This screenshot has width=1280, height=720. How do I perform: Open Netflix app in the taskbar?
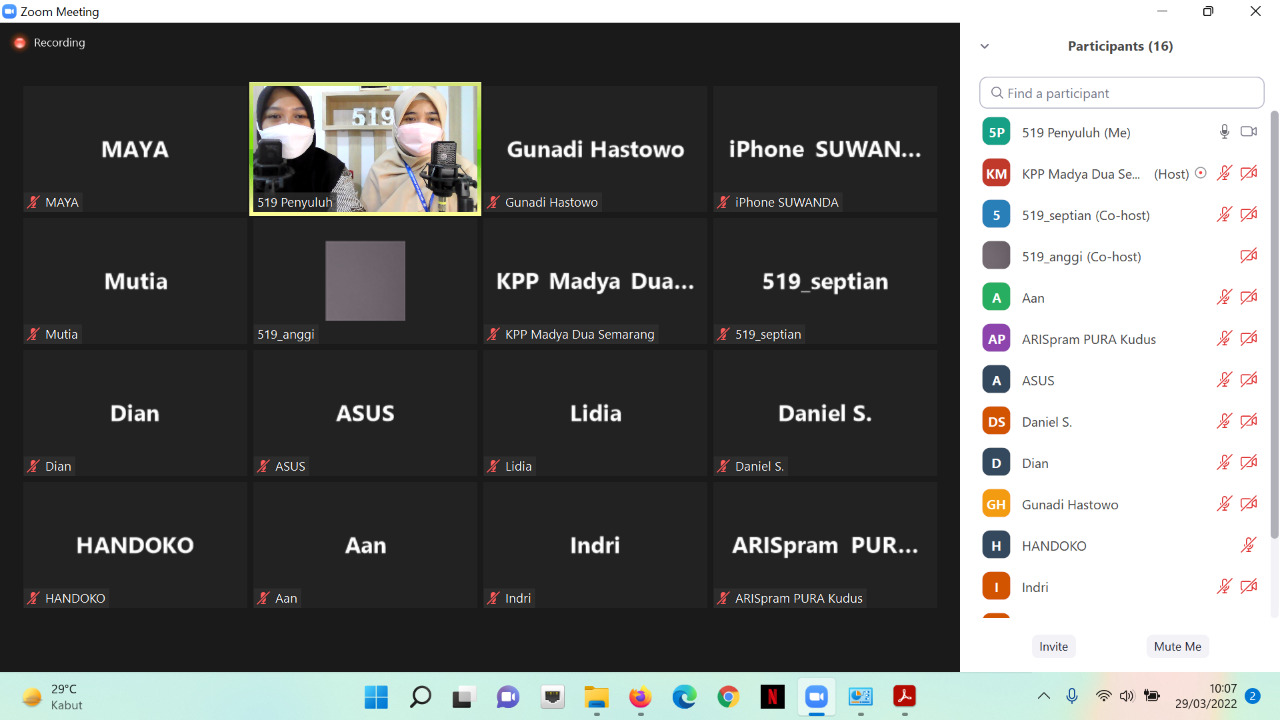772,697
